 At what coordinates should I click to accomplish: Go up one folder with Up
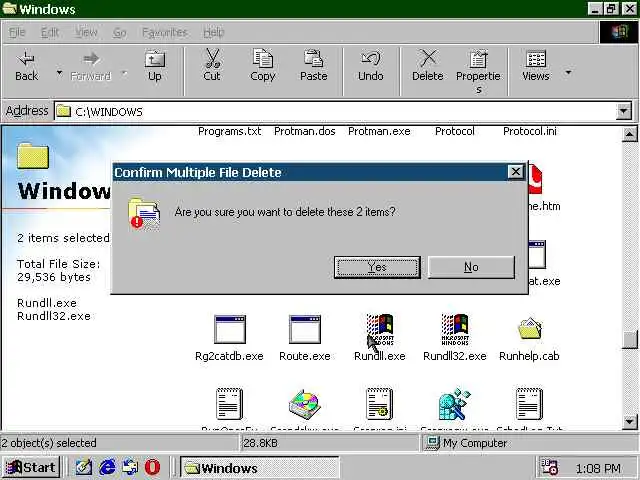[155, 67]
